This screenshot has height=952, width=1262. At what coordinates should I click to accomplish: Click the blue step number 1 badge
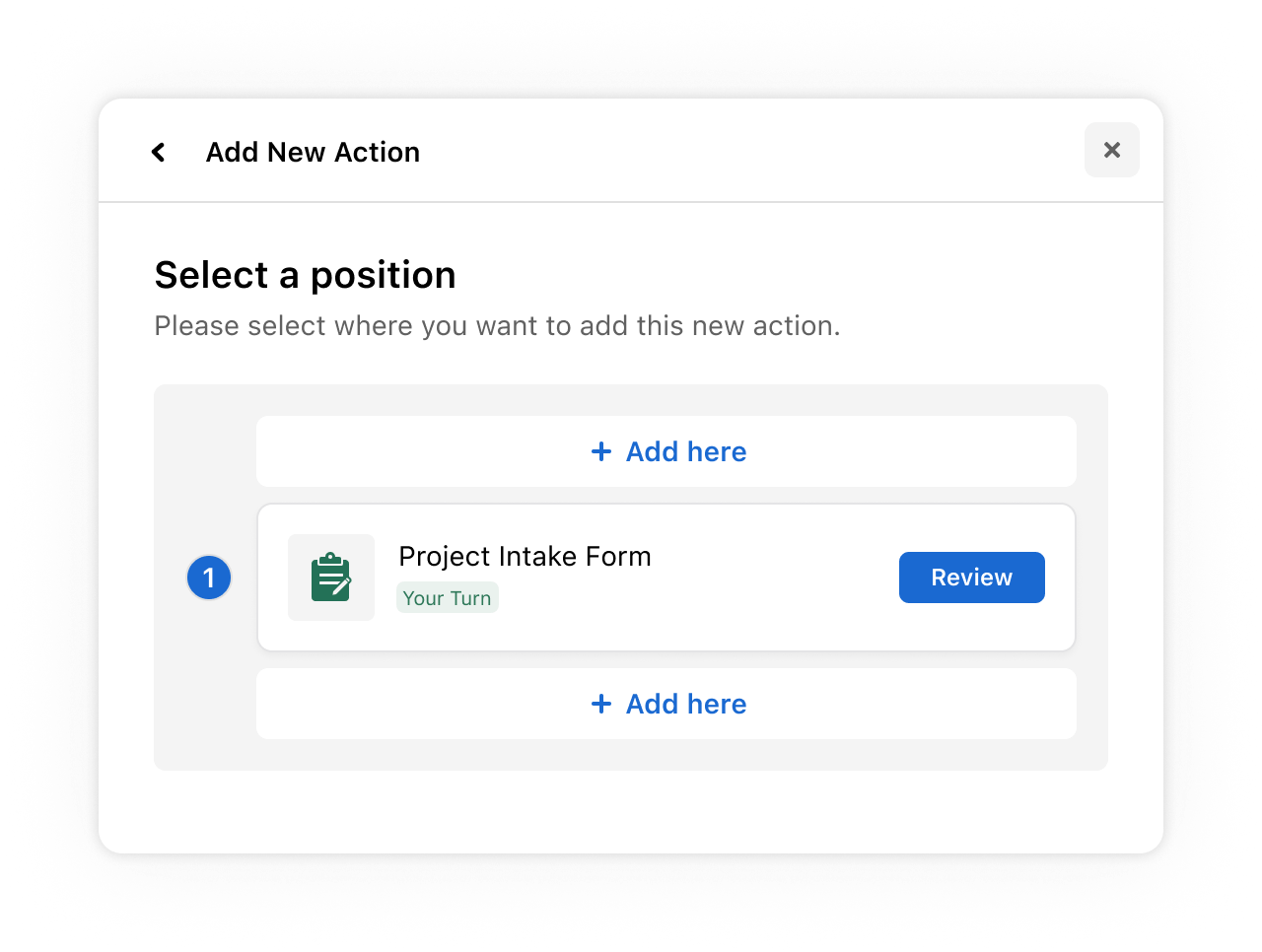click(x=208, y=578)
